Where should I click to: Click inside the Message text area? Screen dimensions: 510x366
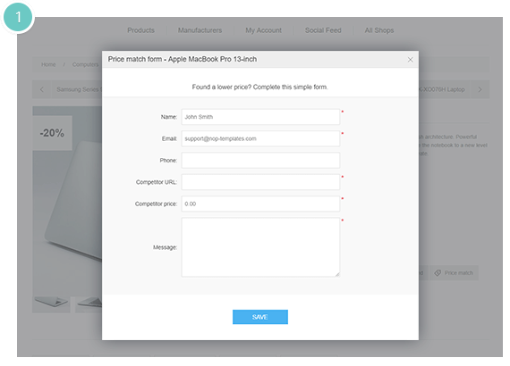pos(260,247)
